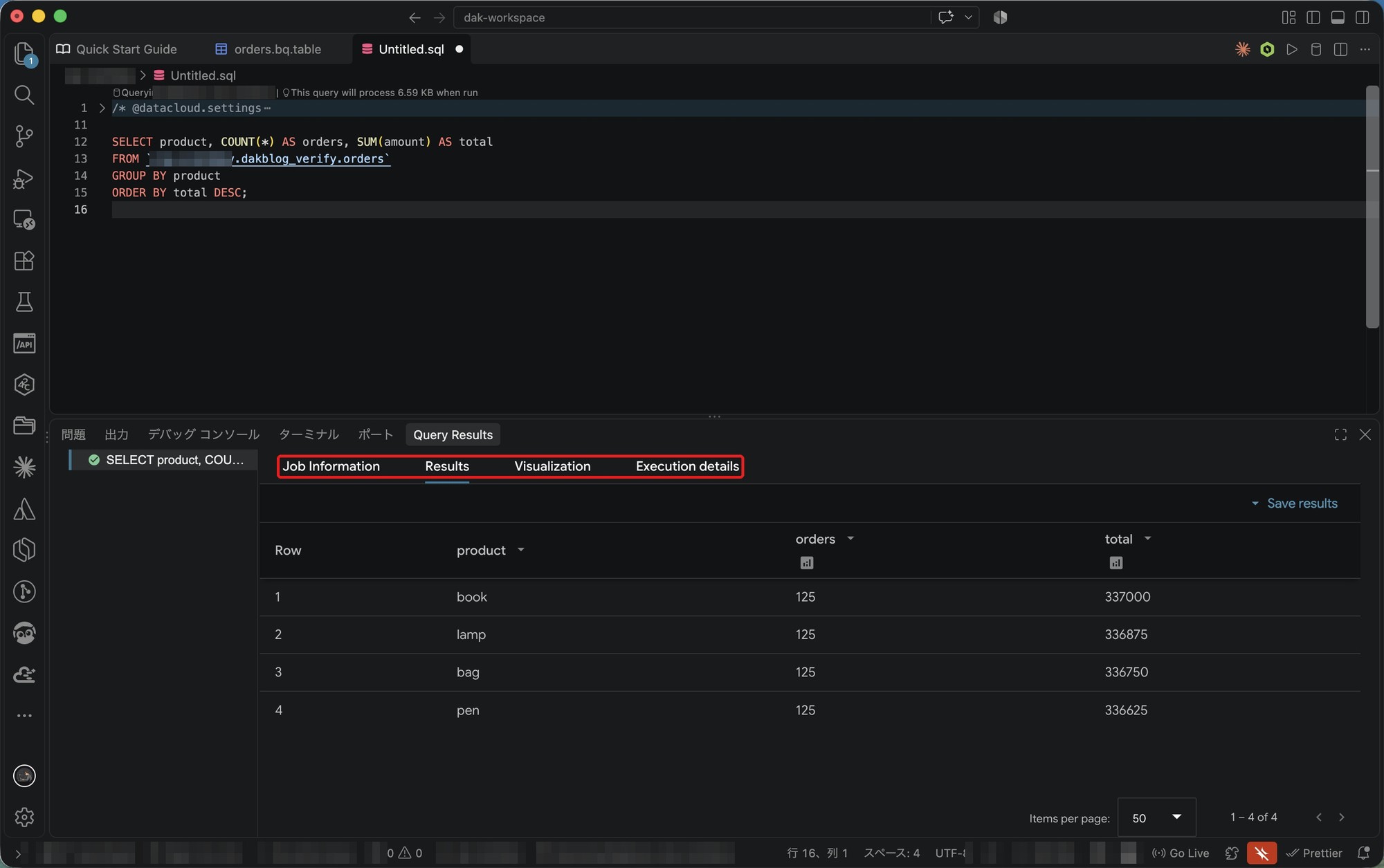Click Prettier in status bar

tap(1314, 853)
